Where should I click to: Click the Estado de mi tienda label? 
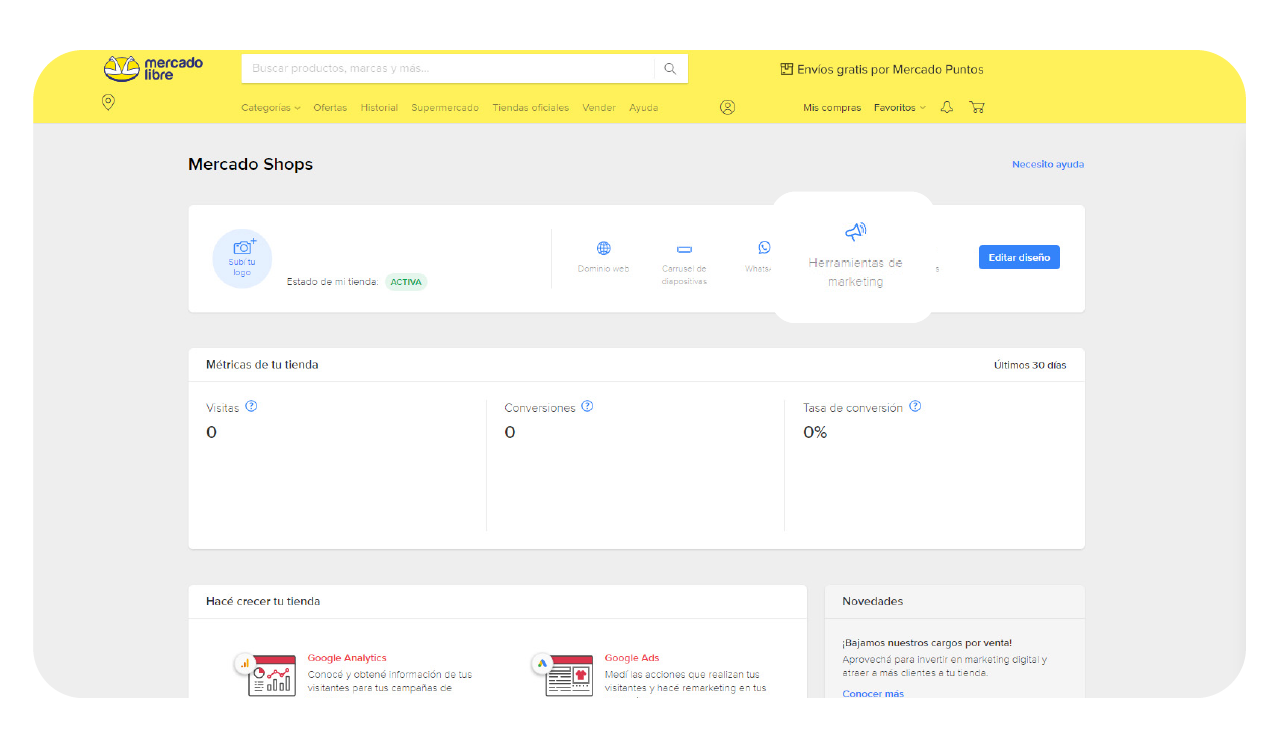(333, 282)
